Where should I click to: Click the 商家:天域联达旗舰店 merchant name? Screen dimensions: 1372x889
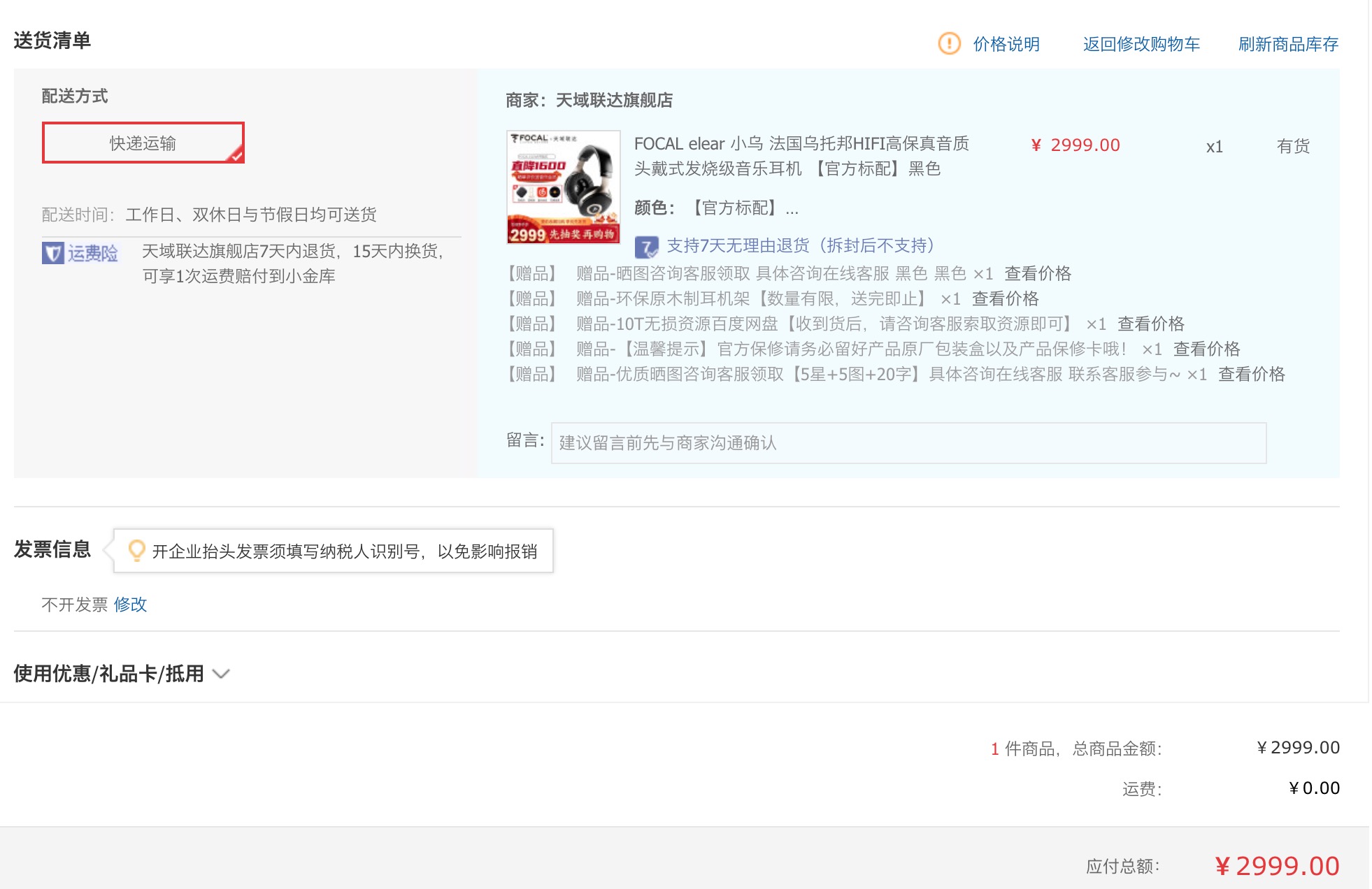pyautogui.click(x=589, y=100)
